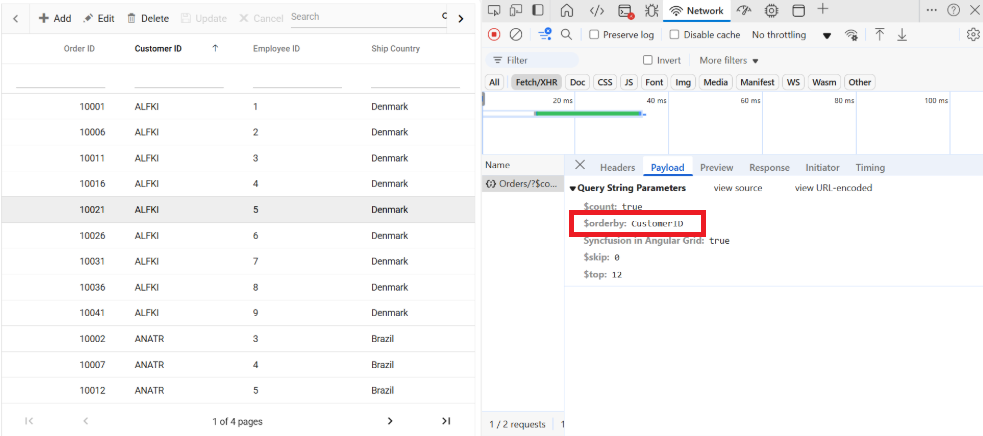Click the Edit button in grid toolbar
Screen dimensions: 983x436
99,18
